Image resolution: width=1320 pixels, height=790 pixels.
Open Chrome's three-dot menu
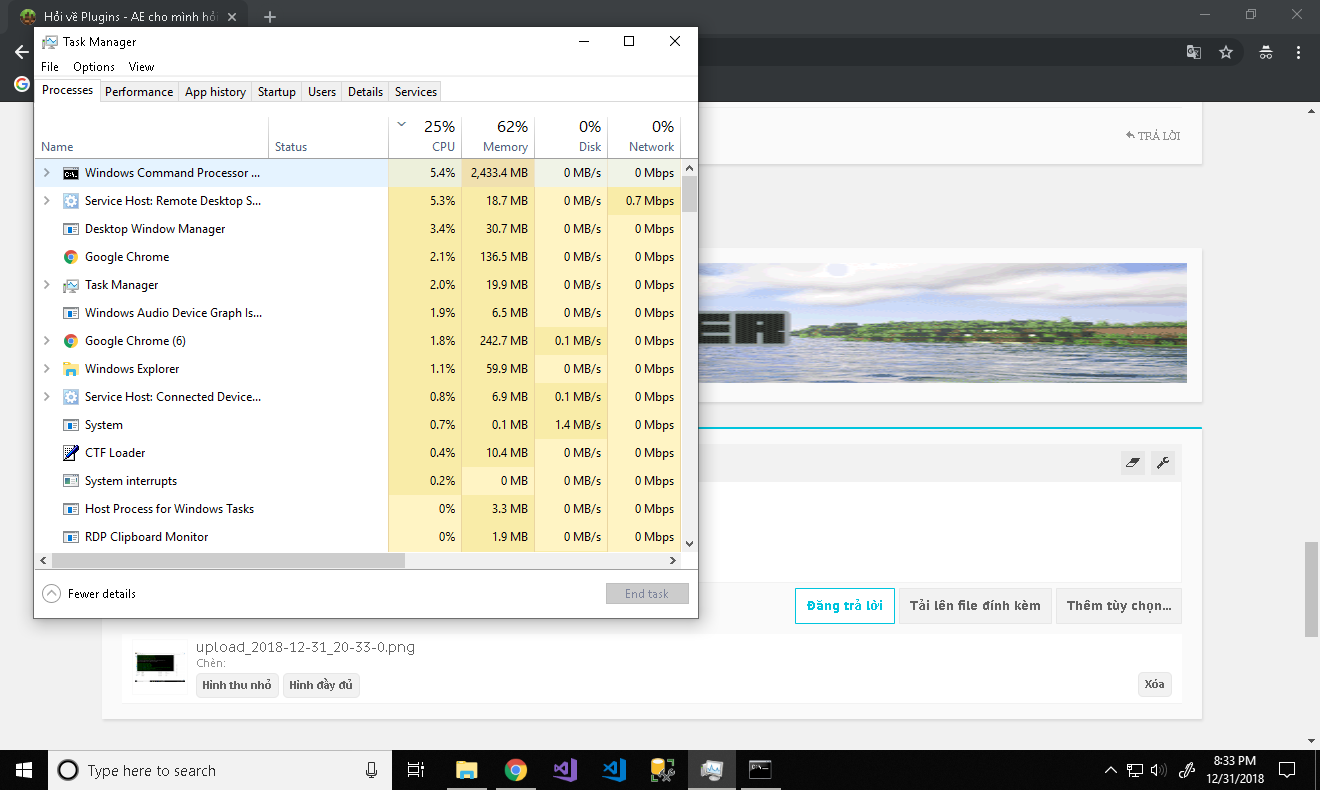click(x=1298, y=52)
